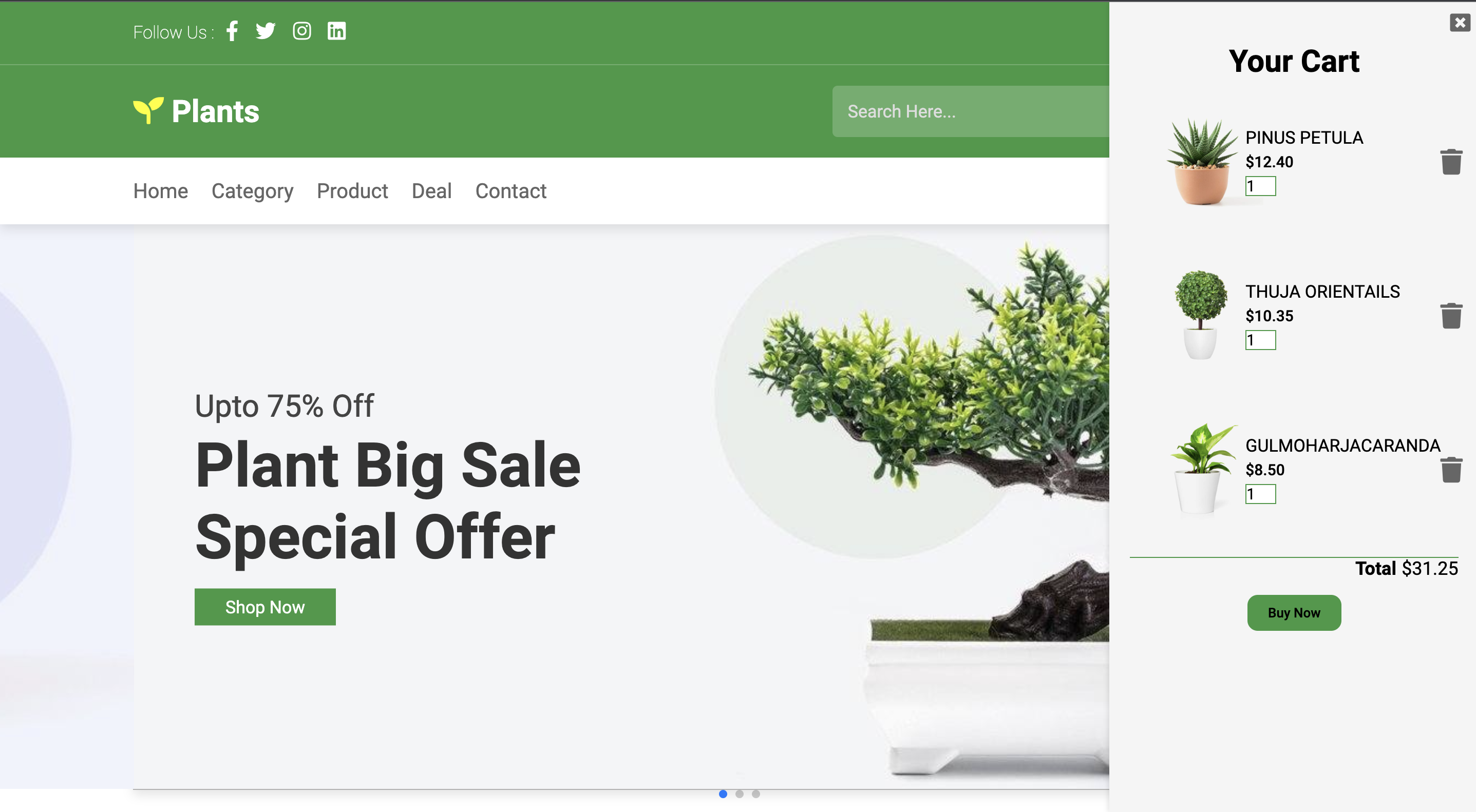Click the Pinus Petula quantity box
The height and width of the screenshot is (812, 1476).
(x=1261, y=186)
